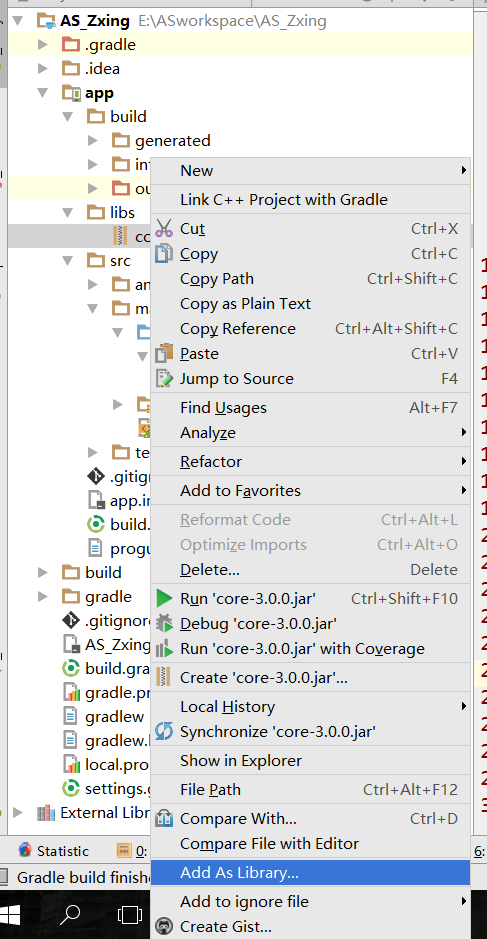Image resolution: width=487 pixels, height=939 pixels.
Task: Click the Cut scissors icon
Action: click(x=164, y=229)
